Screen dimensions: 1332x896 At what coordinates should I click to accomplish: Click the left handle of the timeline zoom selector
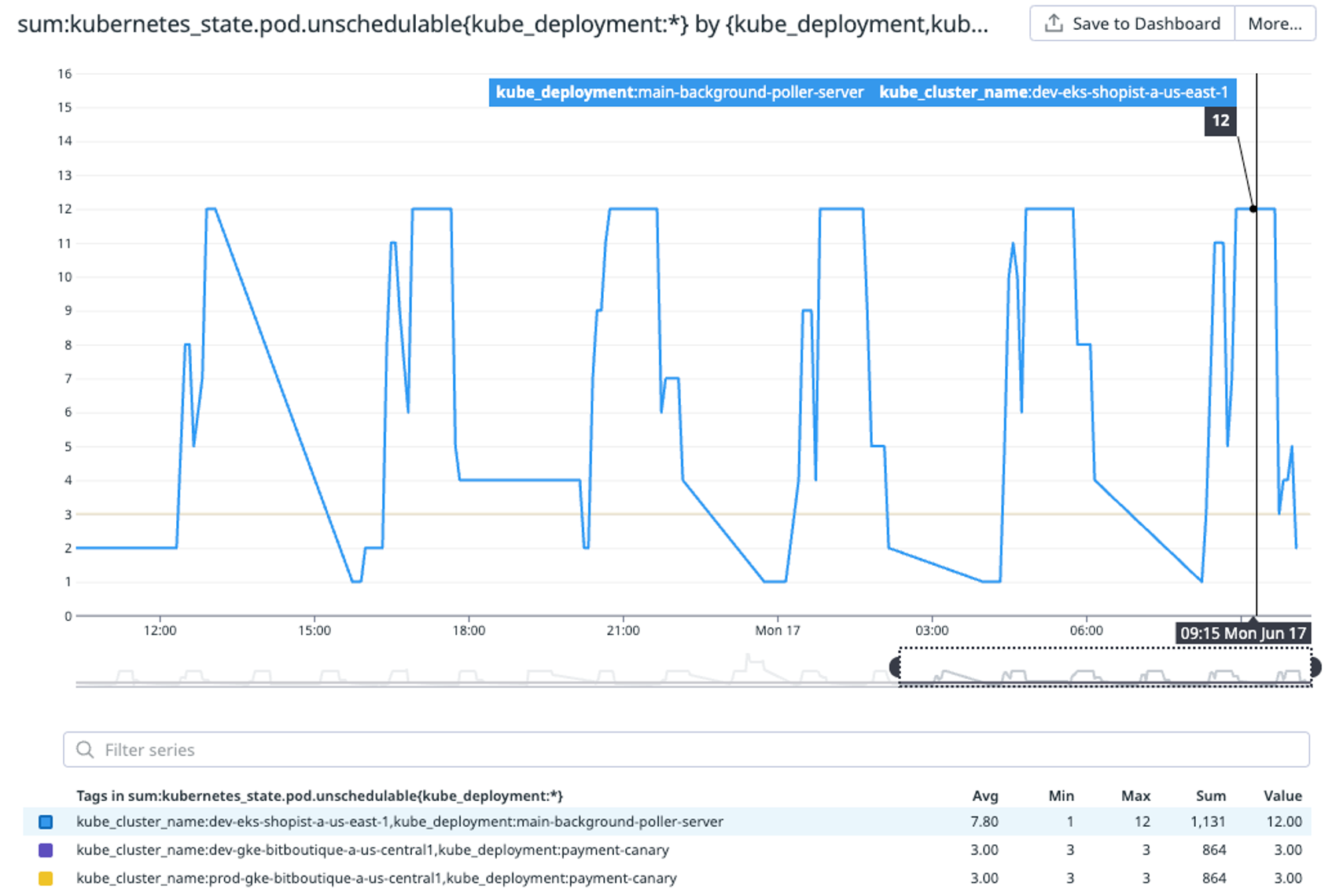[896, 666]
